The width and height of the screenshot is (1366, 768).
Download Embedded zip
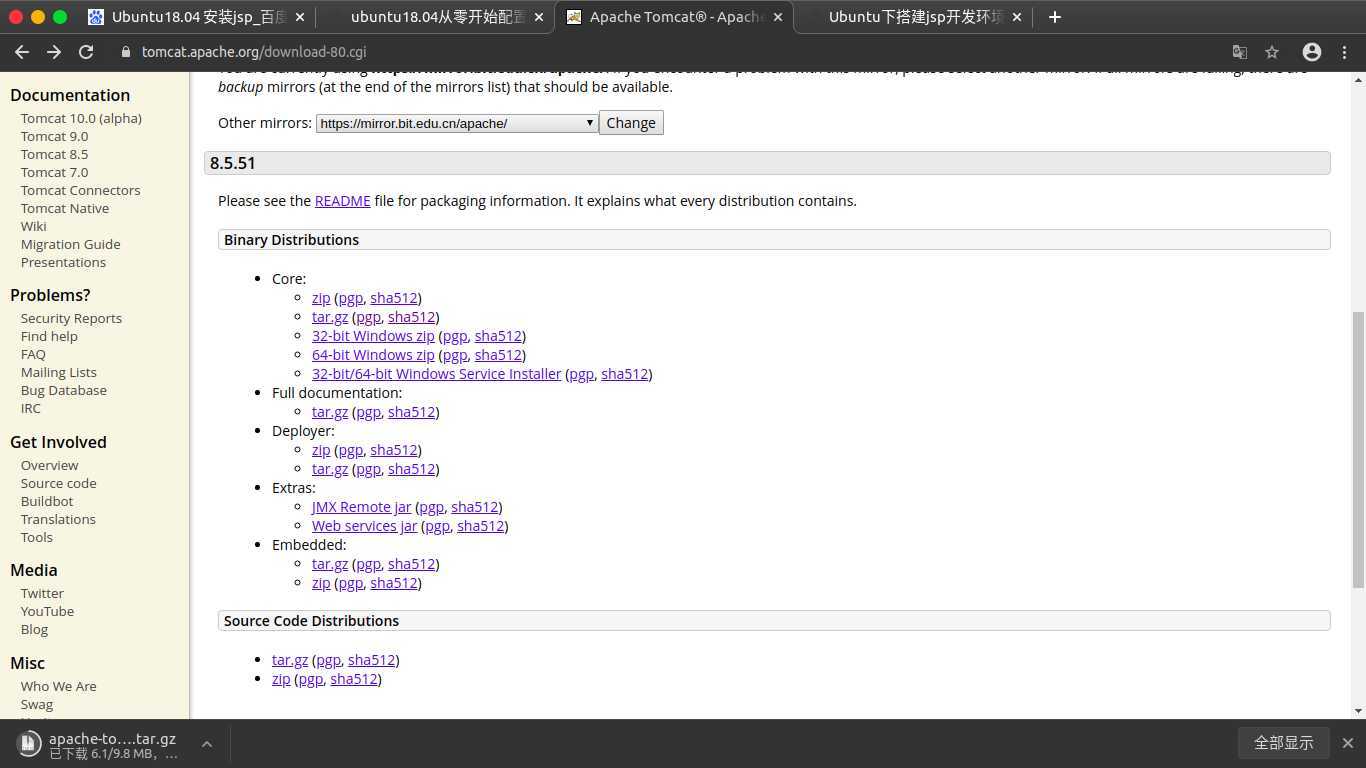pyautogui.click(x=321, y=583)
